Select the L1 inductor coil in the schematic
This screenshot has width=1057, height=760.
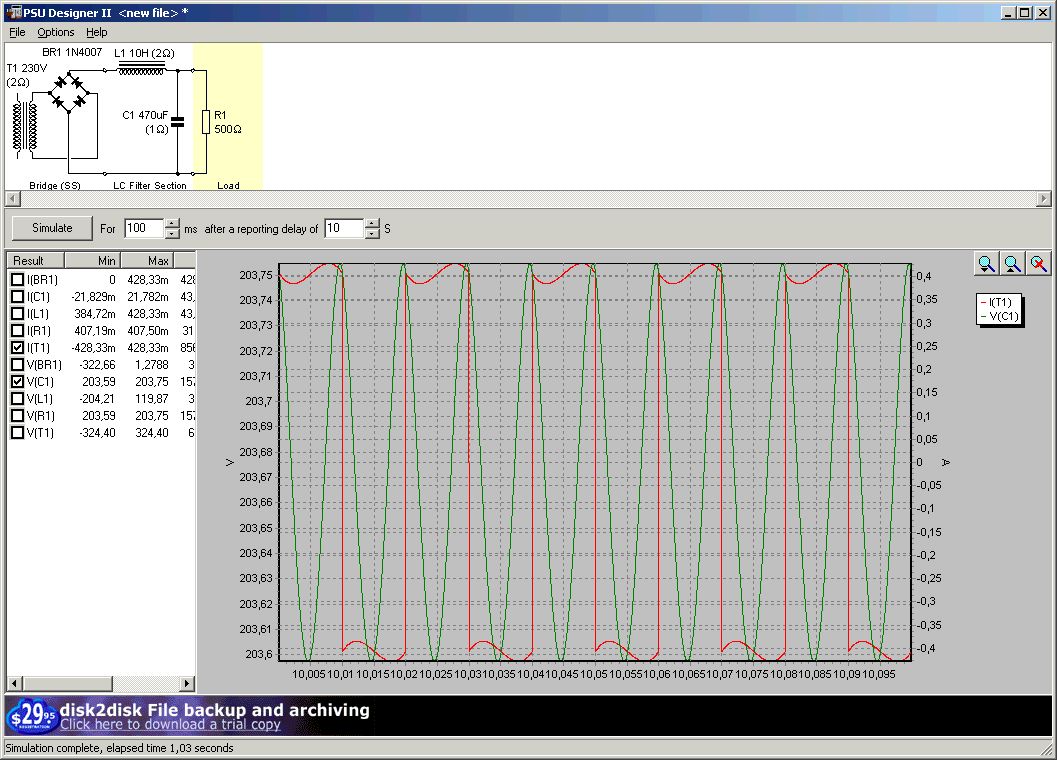tap(141, 69)
